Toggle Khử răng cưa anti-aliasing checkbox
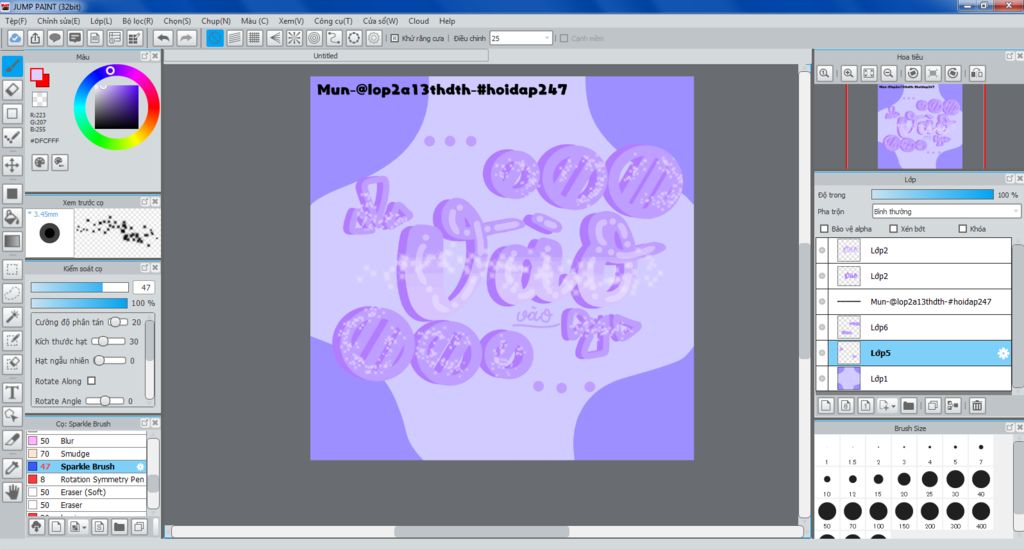Viewport: 1024px width, 549px height. (x=394, y=39)
